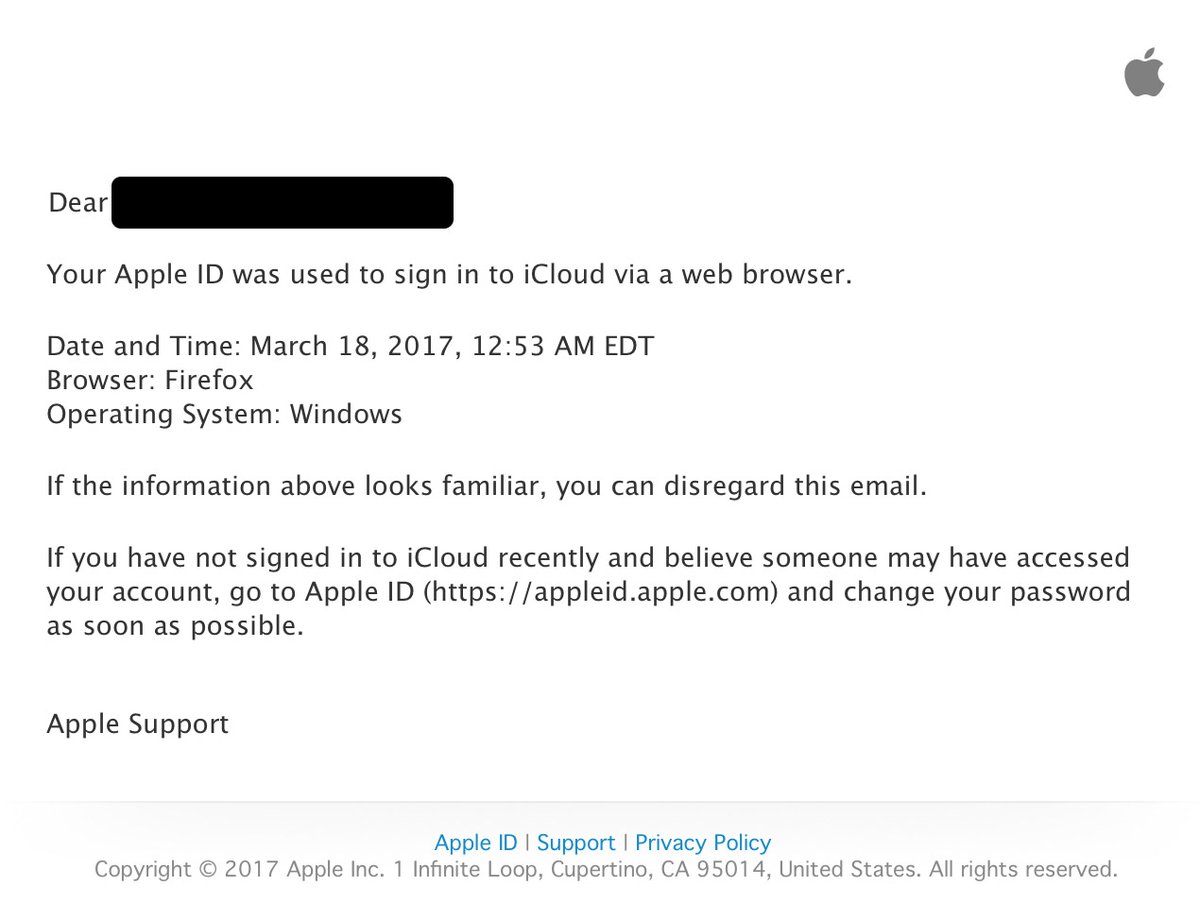Click the 'Operating System: Windows' line
The width and height of the screenshot is (1200, 920).
coord(224,415)
